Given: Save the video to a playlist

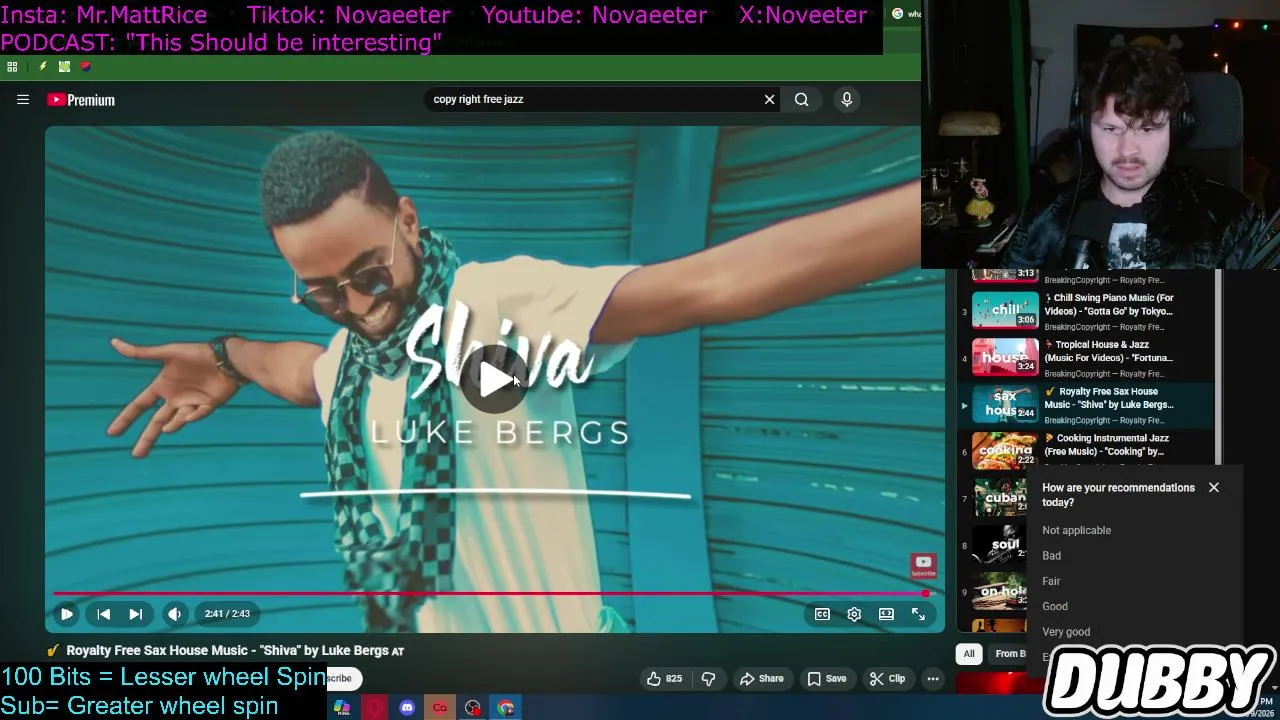Looking at the screenshot, I should (x=826, y=678).
